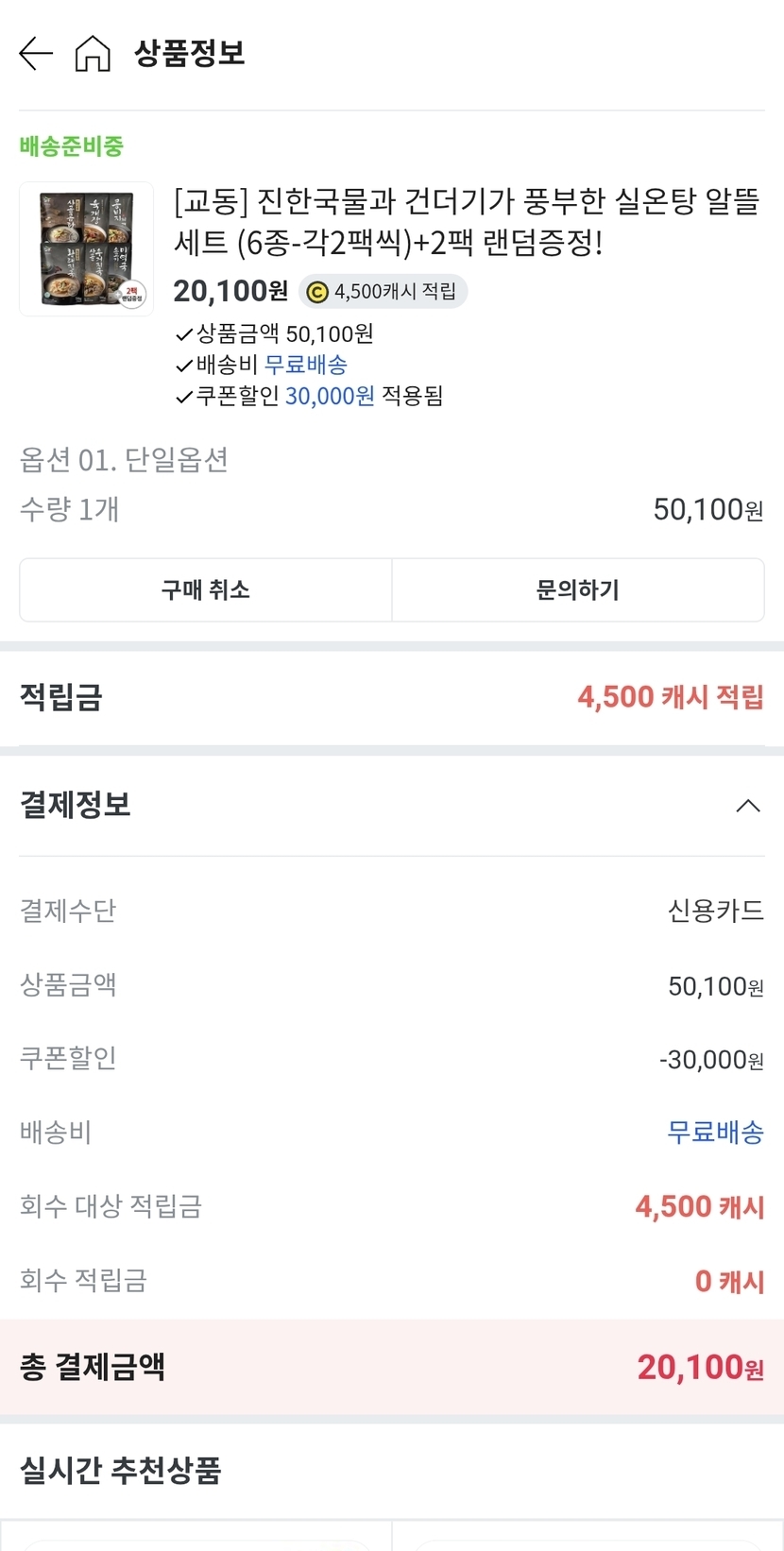Tap the 회수 대상 적립금 4,500 캐시 value
Image resolution: width=784 pixels, height=1551 pixels.
point(699,1206)
